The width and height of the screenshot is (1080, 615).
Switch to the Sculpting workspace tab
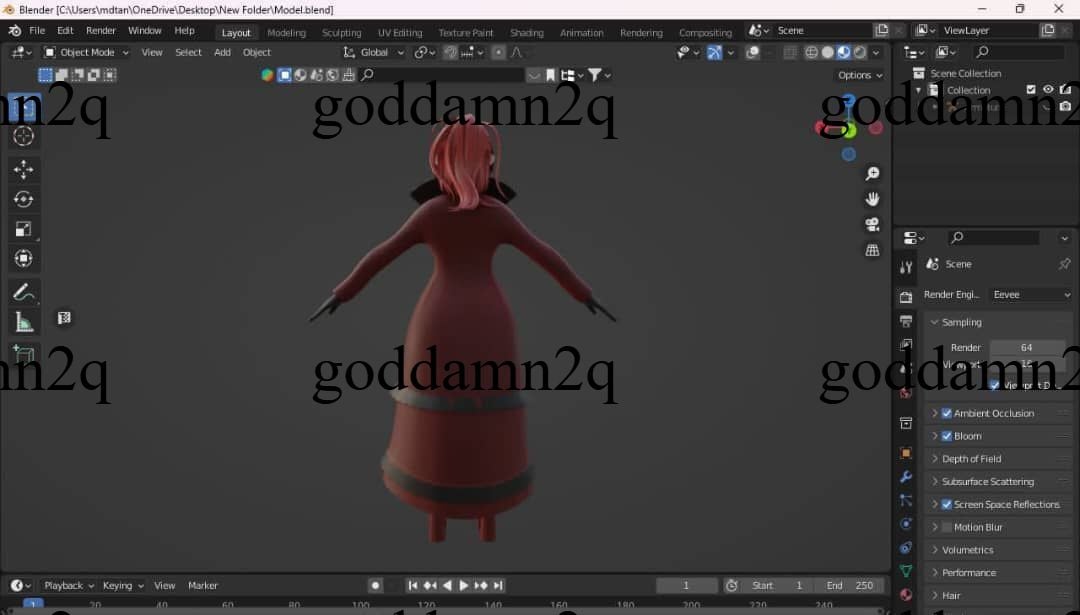[x=341, y=32]
